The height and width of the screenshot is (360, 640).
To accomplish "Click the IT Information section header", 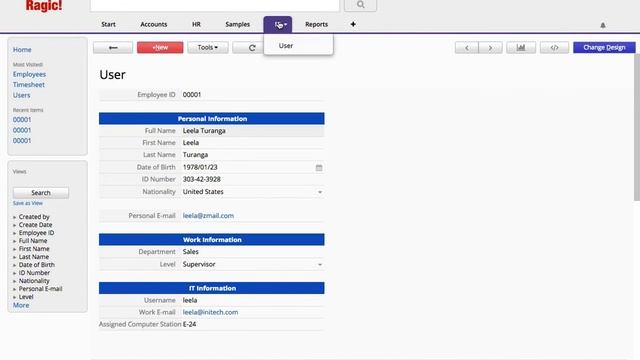I will click(x=212, y=288).
